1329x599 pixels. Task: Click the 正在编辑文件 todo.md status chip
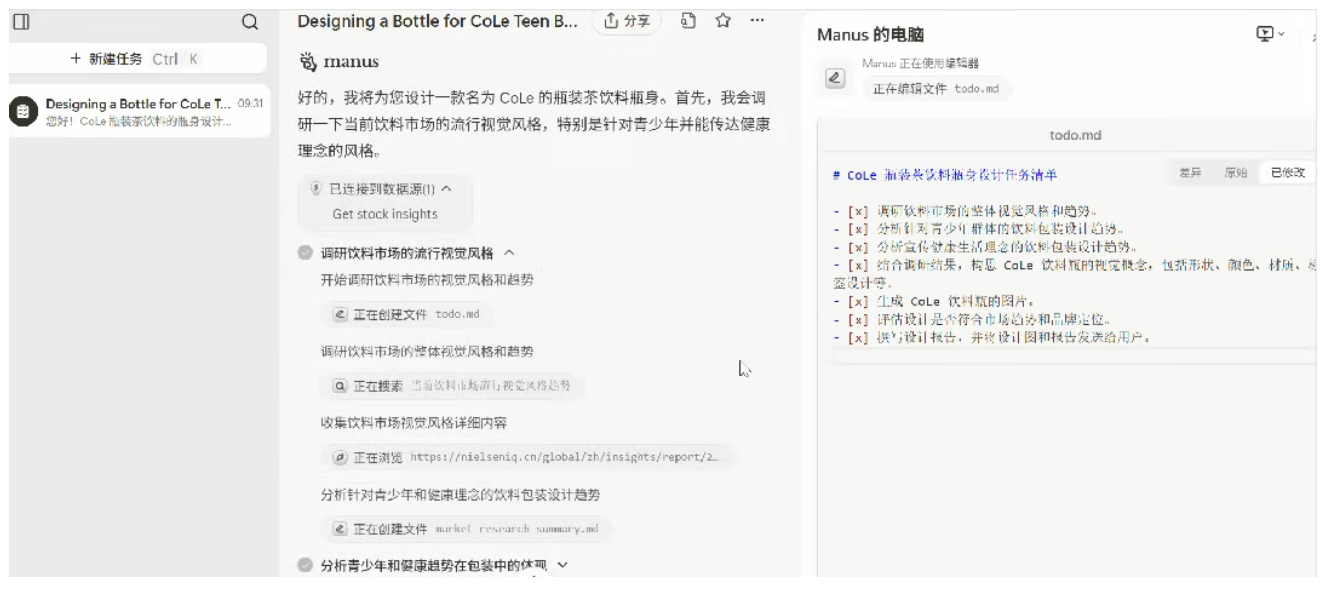[x=937, y=88]
